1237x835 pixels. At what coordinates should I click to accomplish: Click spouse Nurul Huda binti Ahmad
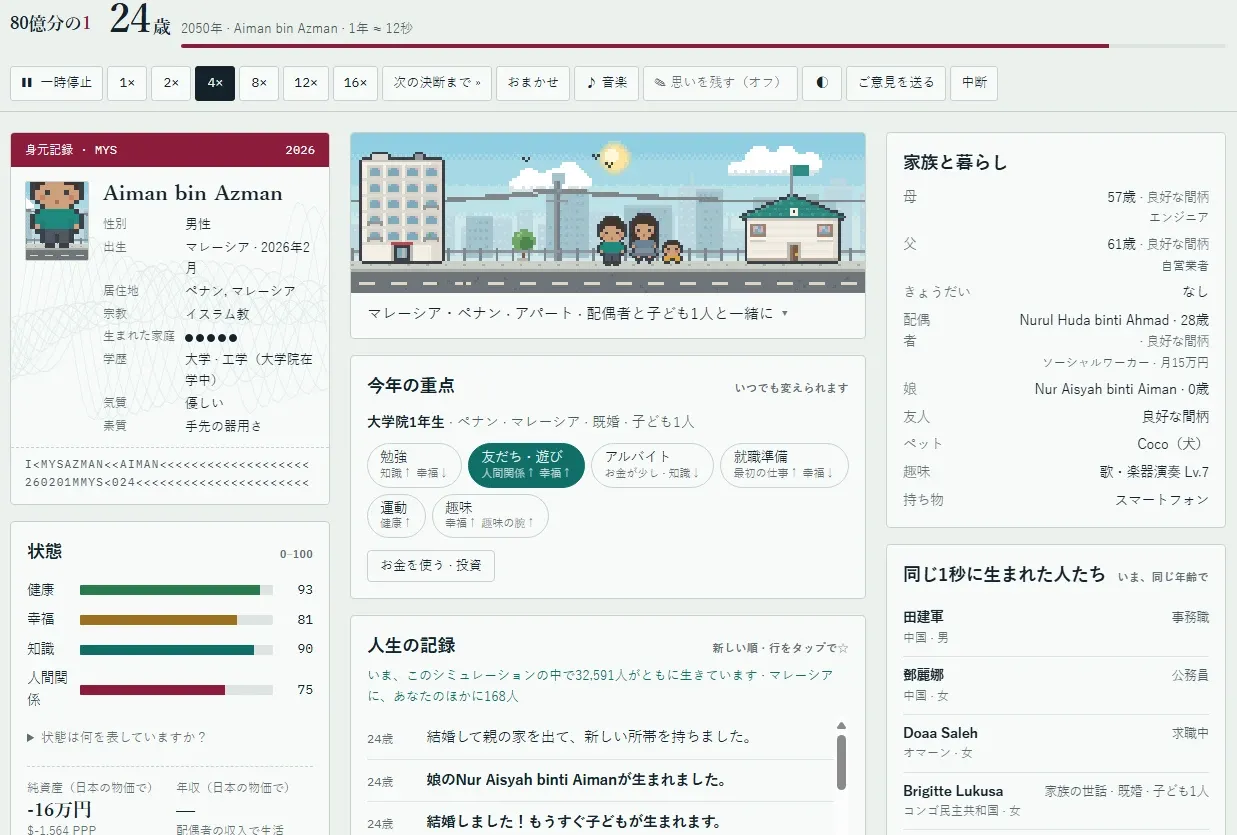(1114, 320)
